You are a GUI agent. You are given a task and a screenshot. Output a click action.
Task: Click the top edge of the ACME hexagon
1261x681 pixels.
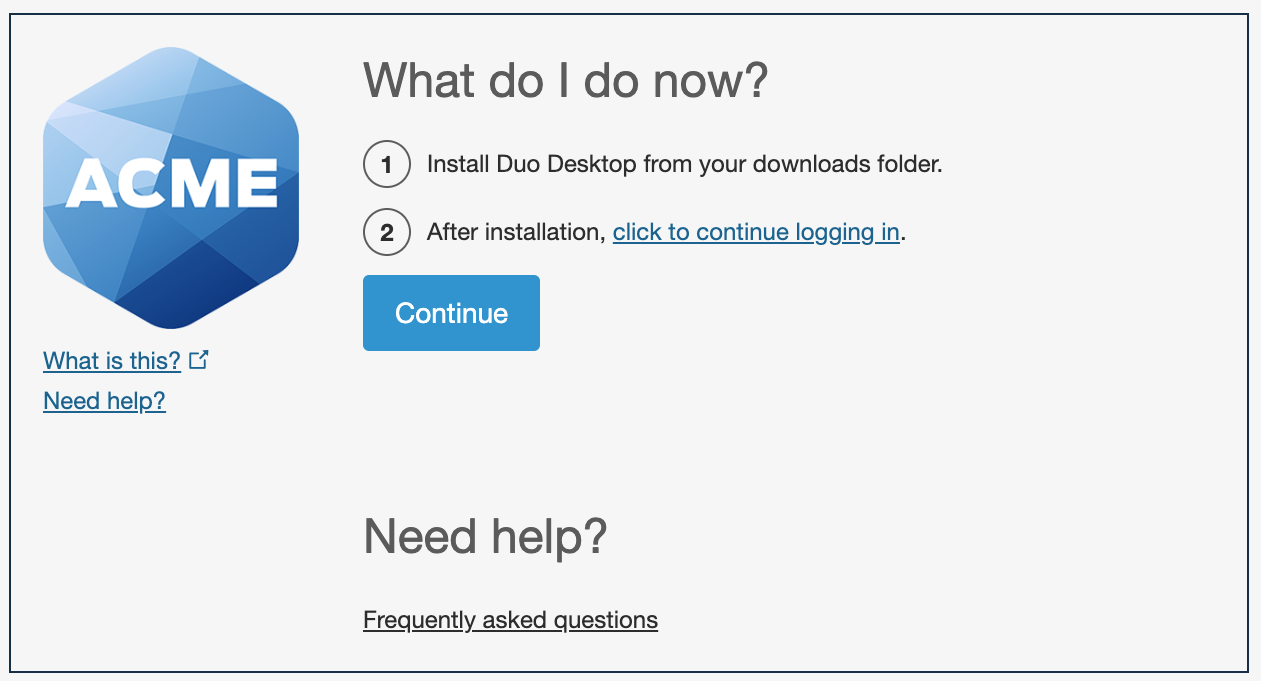coord(170,50)
